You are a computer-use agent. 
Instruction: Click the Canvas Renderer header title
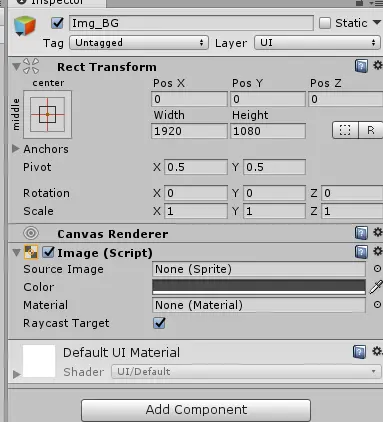tap(113, 234)
